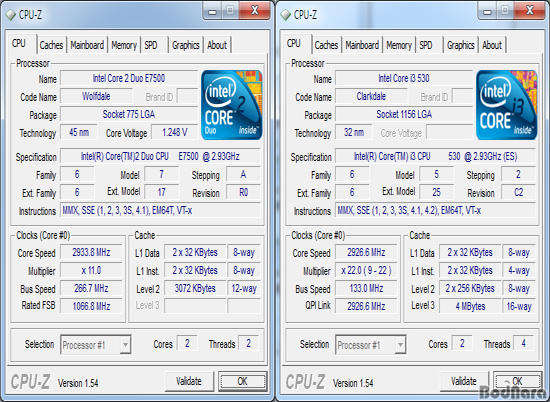The width and height of the screenshot is (550, 402).
Task: Click specification field with i3 530 (ES)
Action: tap(435, 156)
